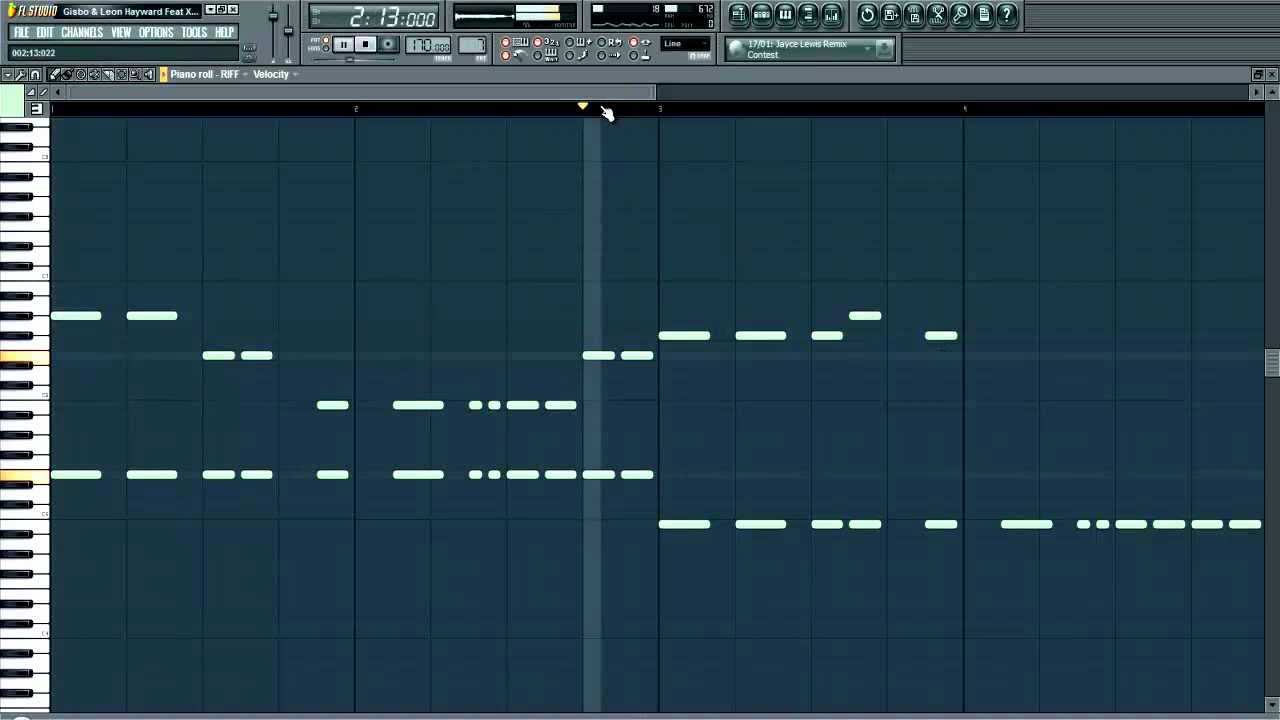Select the Slice tool in piano roll
Screen dimensions: 1280x720
click(x=108, y=74)
